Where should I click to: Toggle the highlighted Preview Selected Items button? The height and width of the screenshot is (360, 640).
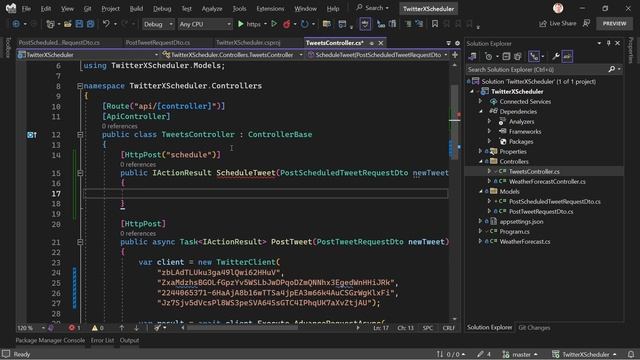(567, 56)
